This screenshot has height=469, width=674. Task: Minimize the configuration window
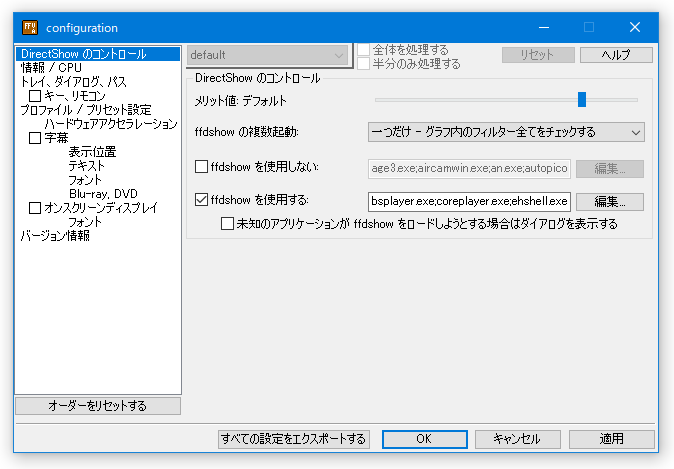[x=544, y=28]
